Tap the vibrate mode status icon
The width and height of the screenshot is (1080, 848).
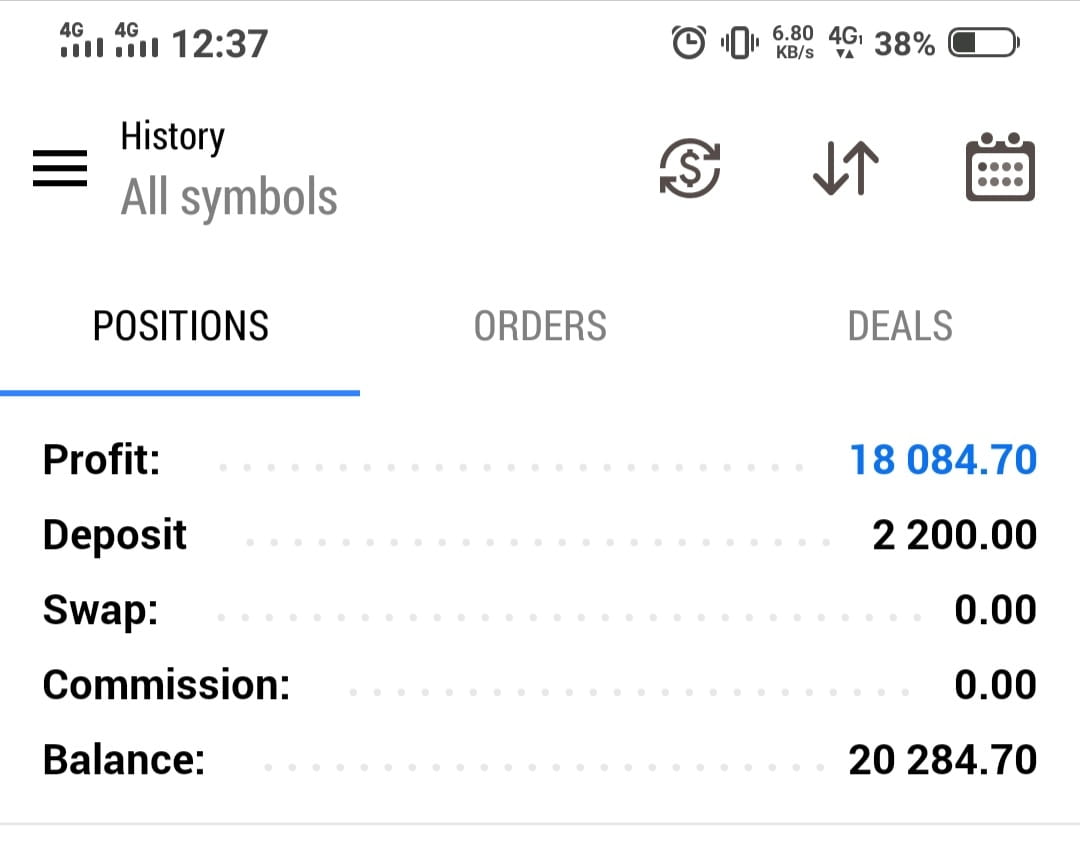tap(740, 43)
